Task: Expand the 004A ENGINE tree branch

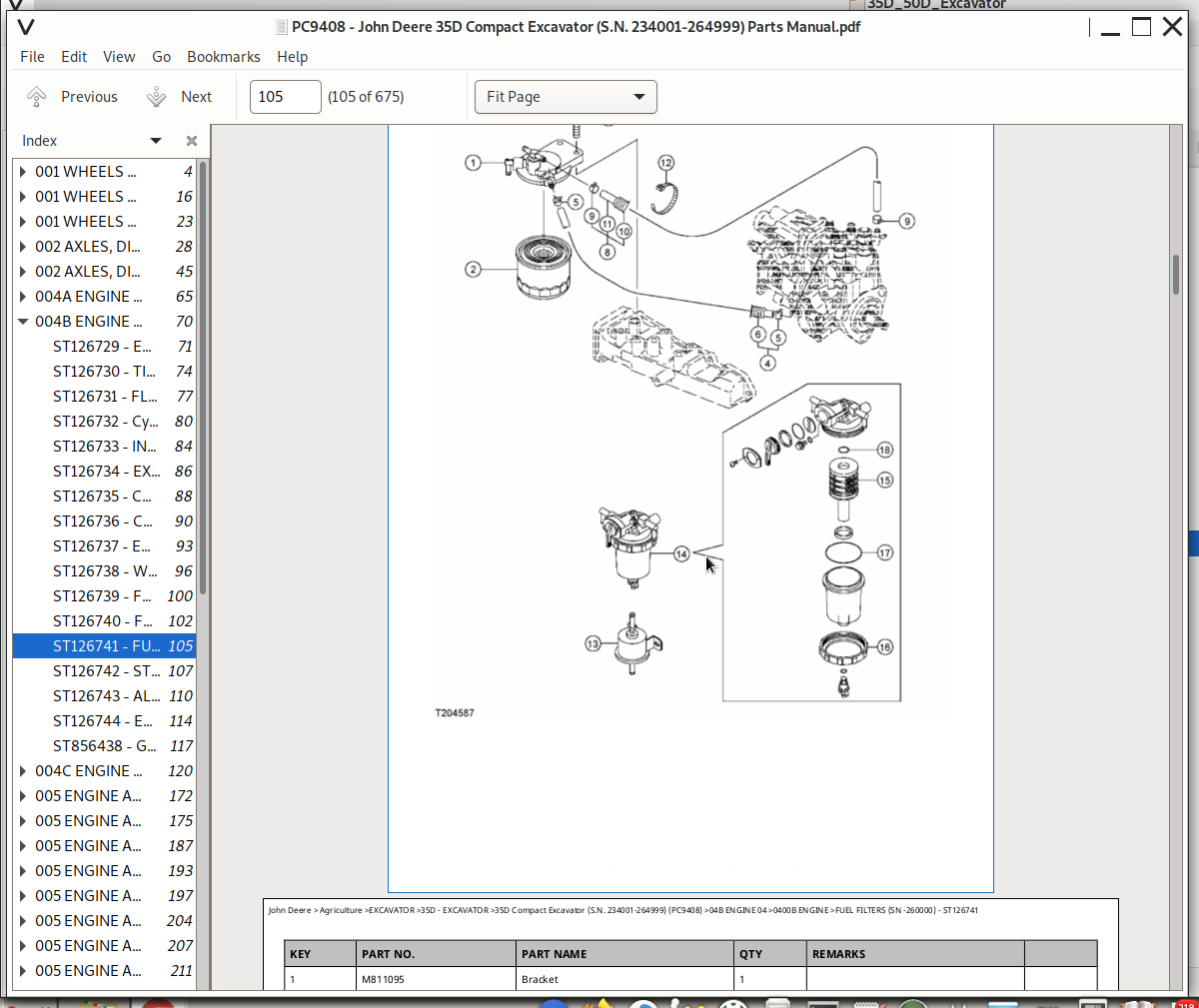Action: tap(24, 296)
